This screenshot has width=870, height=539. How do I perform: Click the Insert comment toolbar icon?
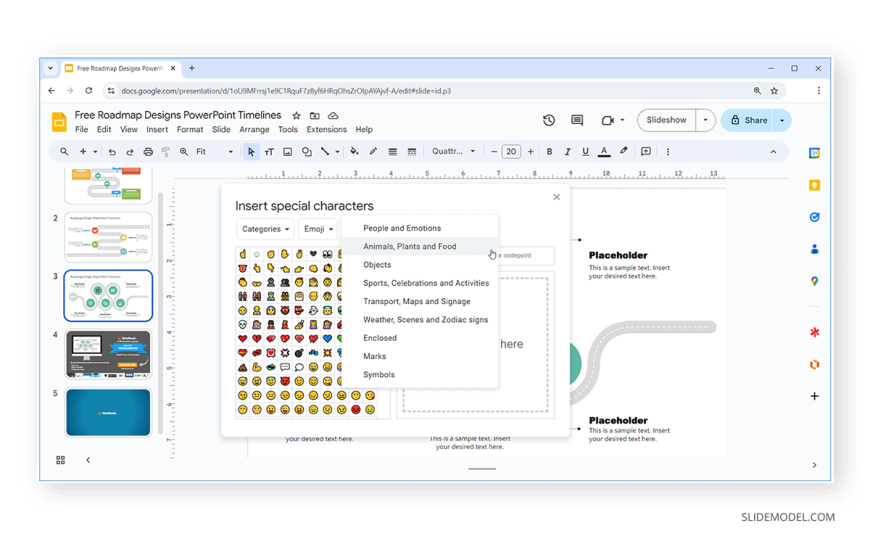[x=646, y=152]
